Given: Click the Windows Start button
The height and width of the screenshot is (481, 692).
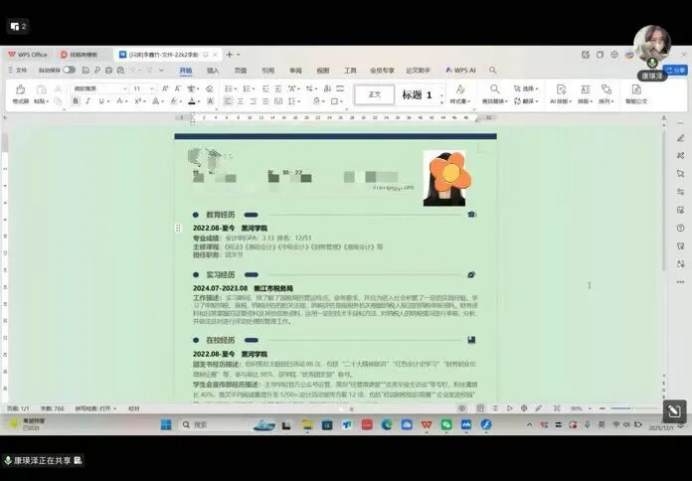Looking at the screenshot, I should [166, 425].
